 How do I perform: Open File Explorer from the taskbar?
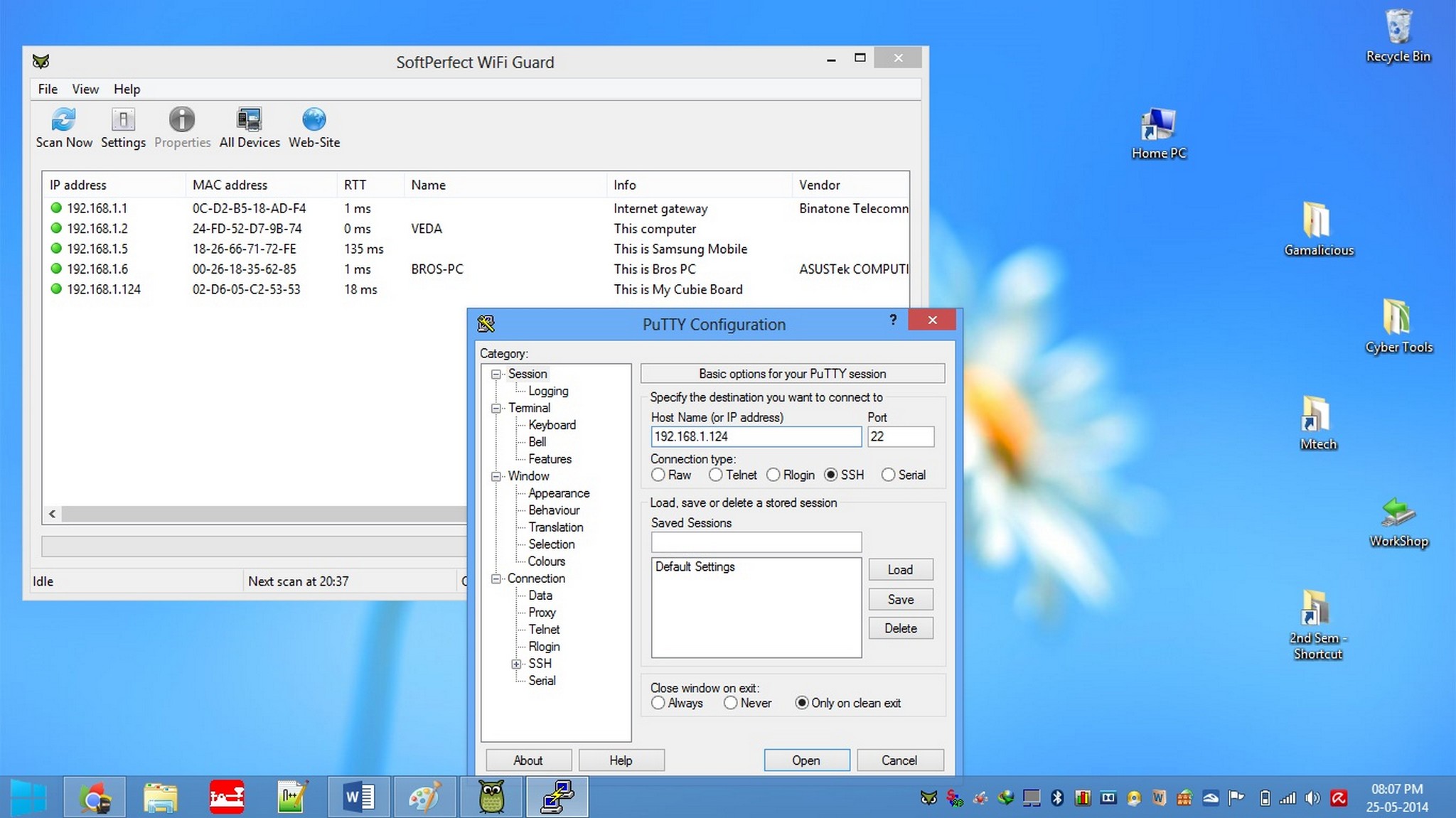tap(161, 797)
